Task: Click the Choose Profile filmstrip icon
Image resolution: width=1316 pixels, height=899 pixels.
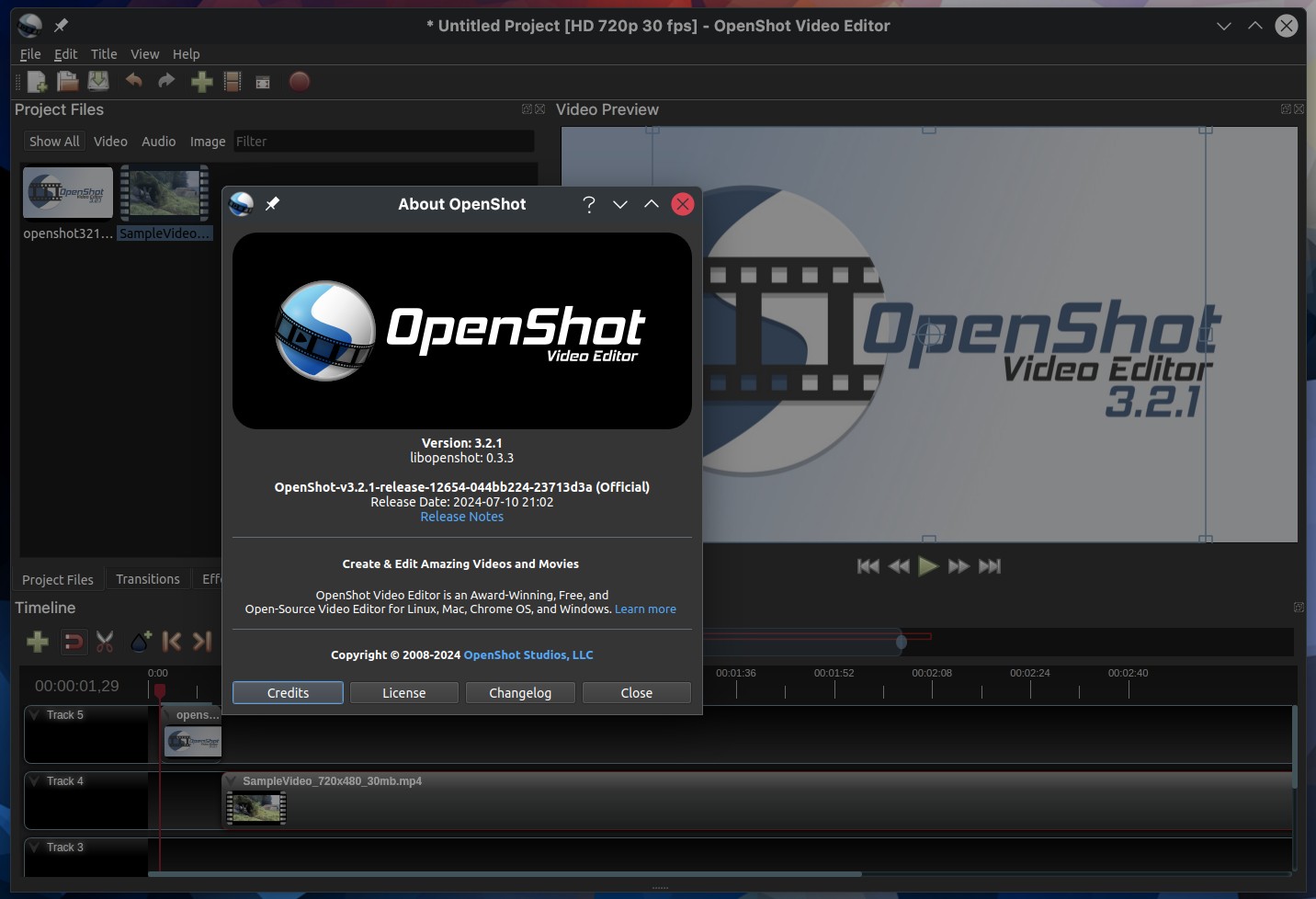Action: pyautogui.click(x=233, y=82)
